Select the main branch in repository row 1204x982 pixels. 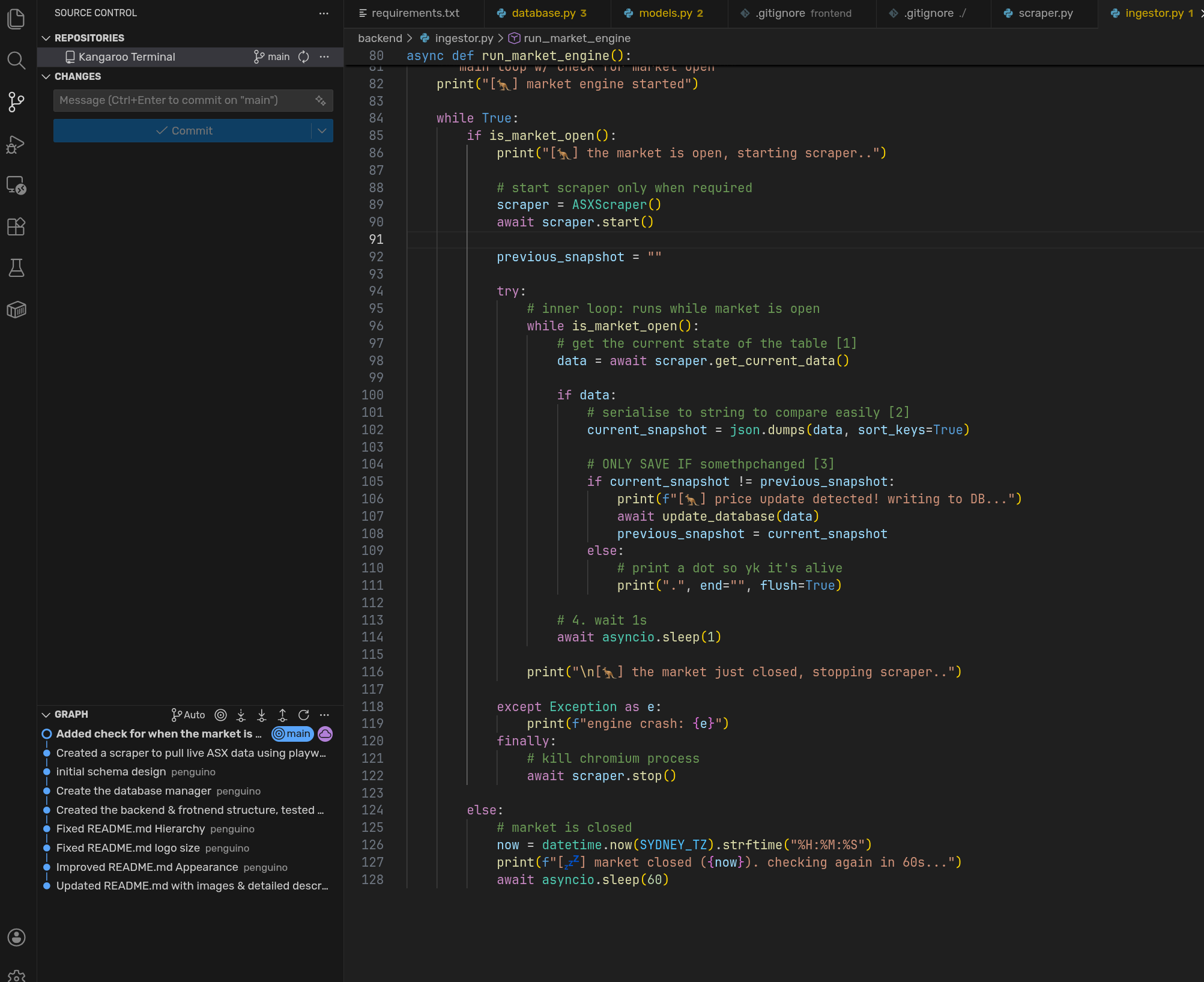tap(271, 56)
